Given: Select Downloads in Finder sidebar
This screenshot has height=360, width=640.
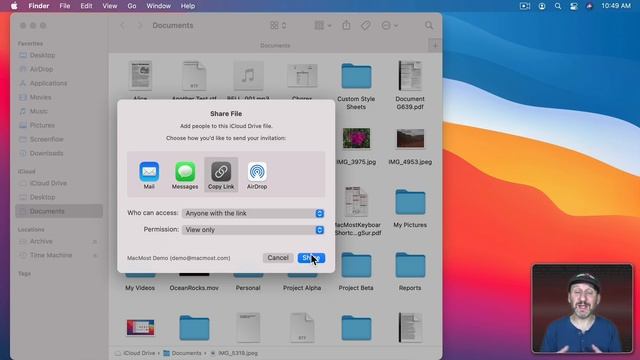Looking at the screenshot, I should coord(46,153).
